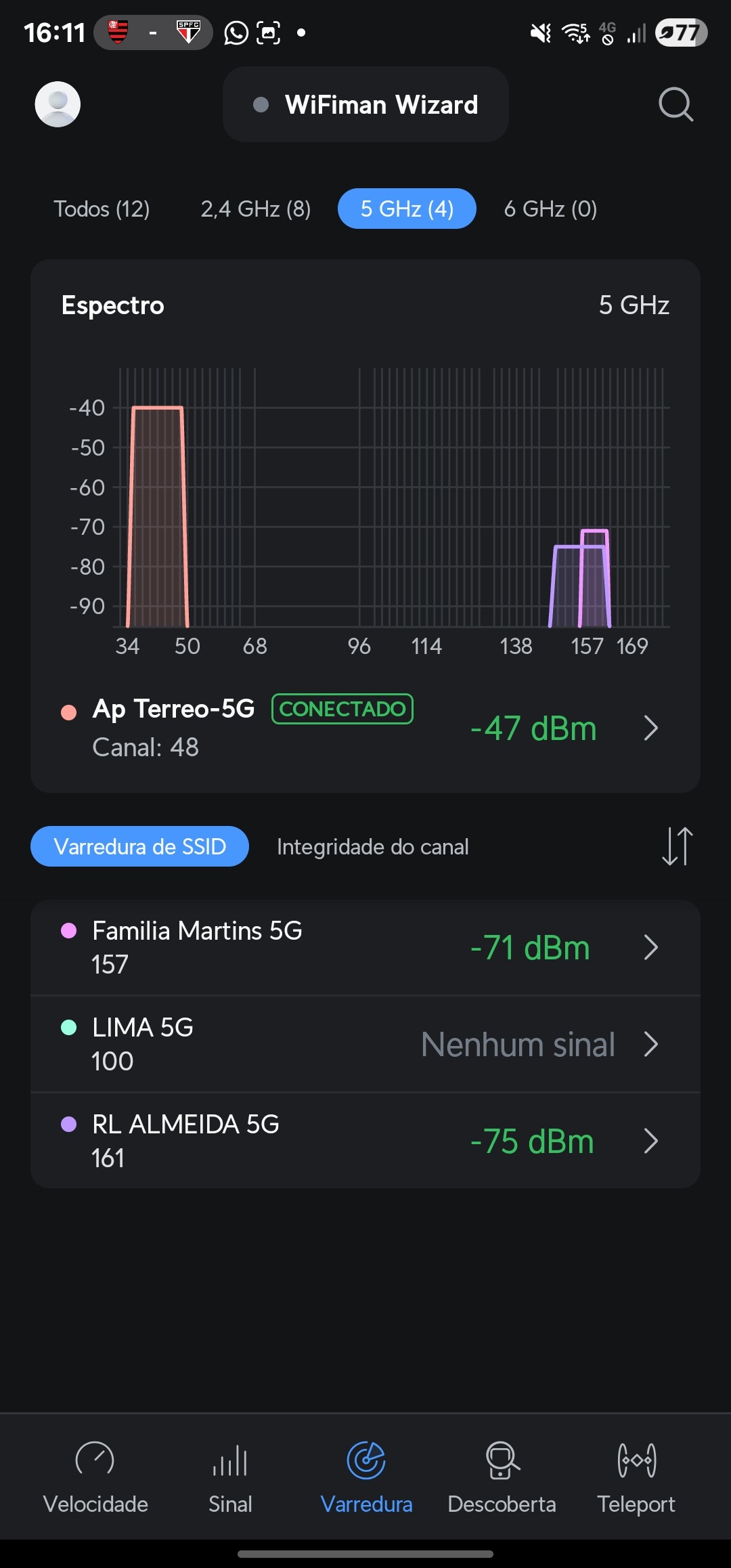Tap the sort arrows icon
The image size is (731, 1568).
[x=677, y=846]
